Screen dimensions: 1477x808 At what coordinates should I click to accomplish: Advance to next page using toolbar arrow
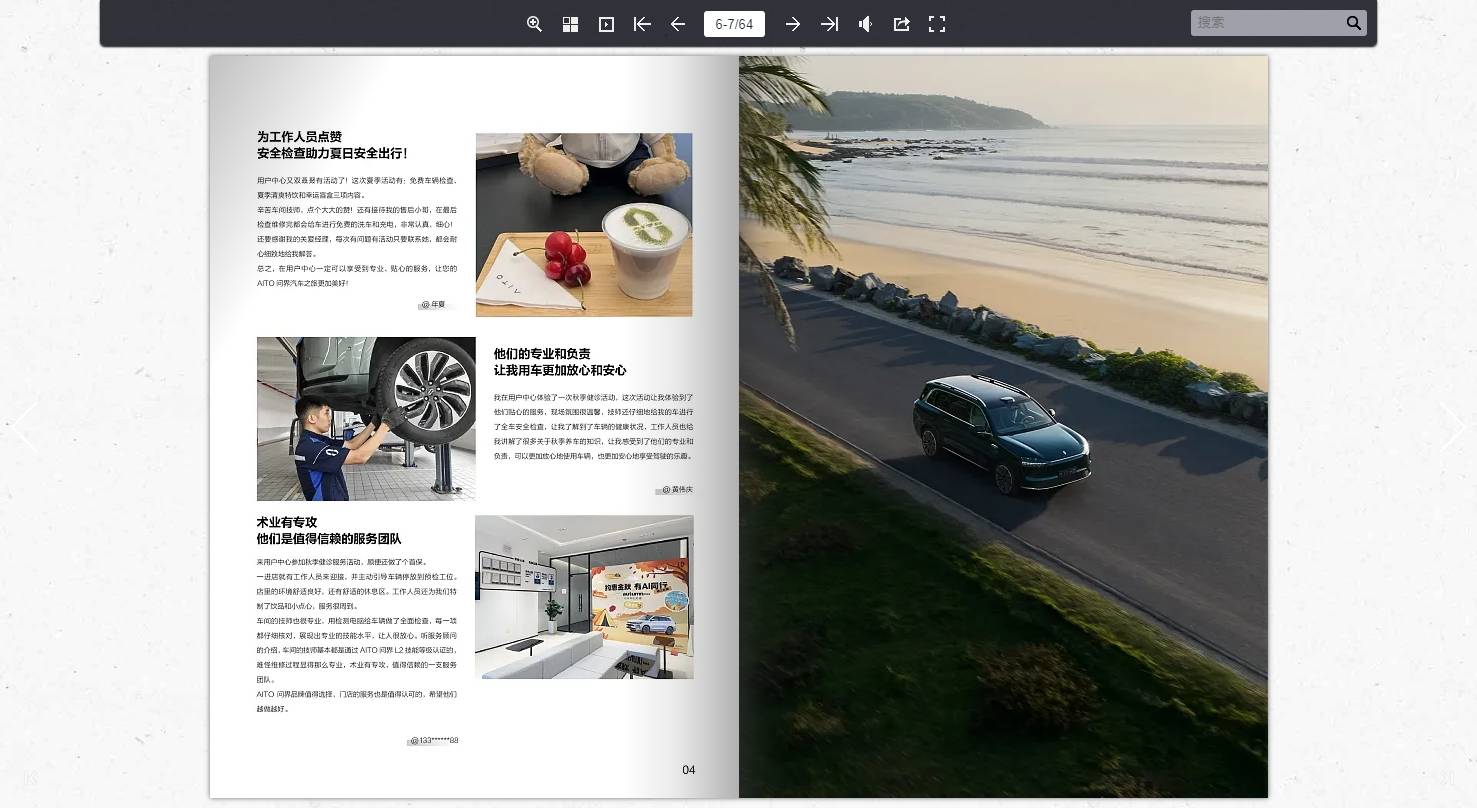(x=792, y=24)
